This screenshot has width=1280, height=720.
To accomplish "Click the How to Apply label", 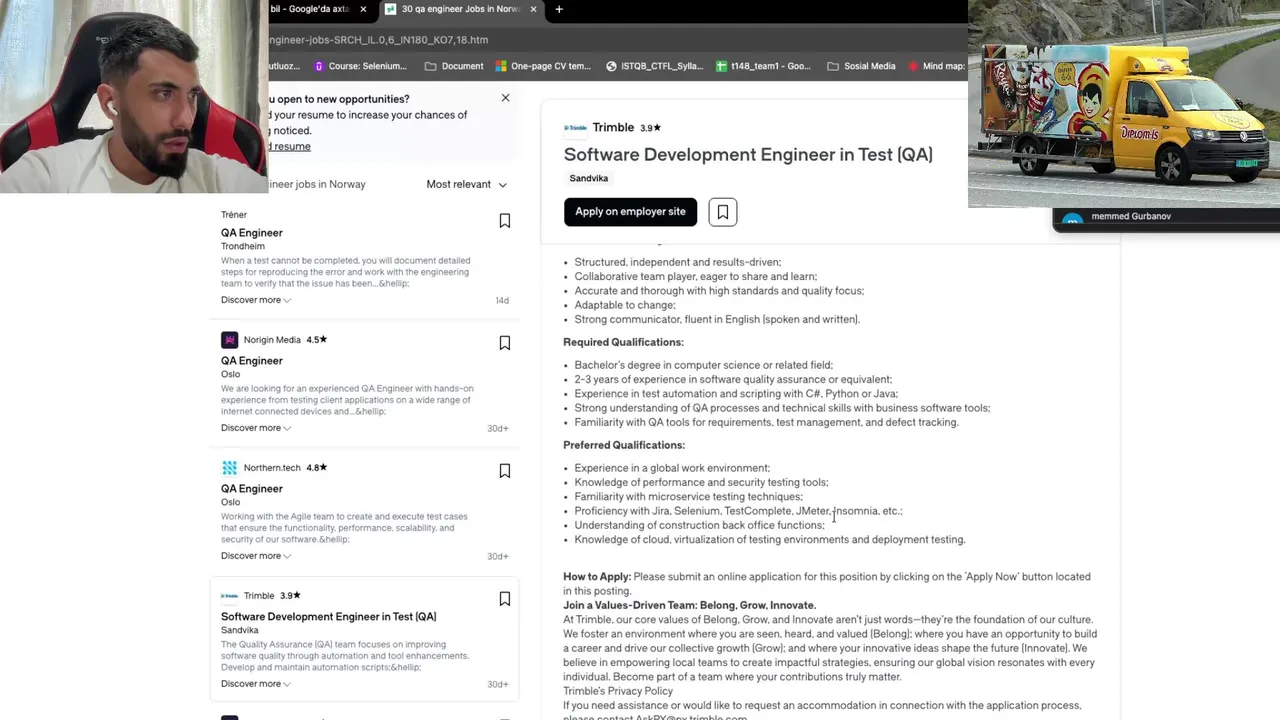I will tap(597, 577).
